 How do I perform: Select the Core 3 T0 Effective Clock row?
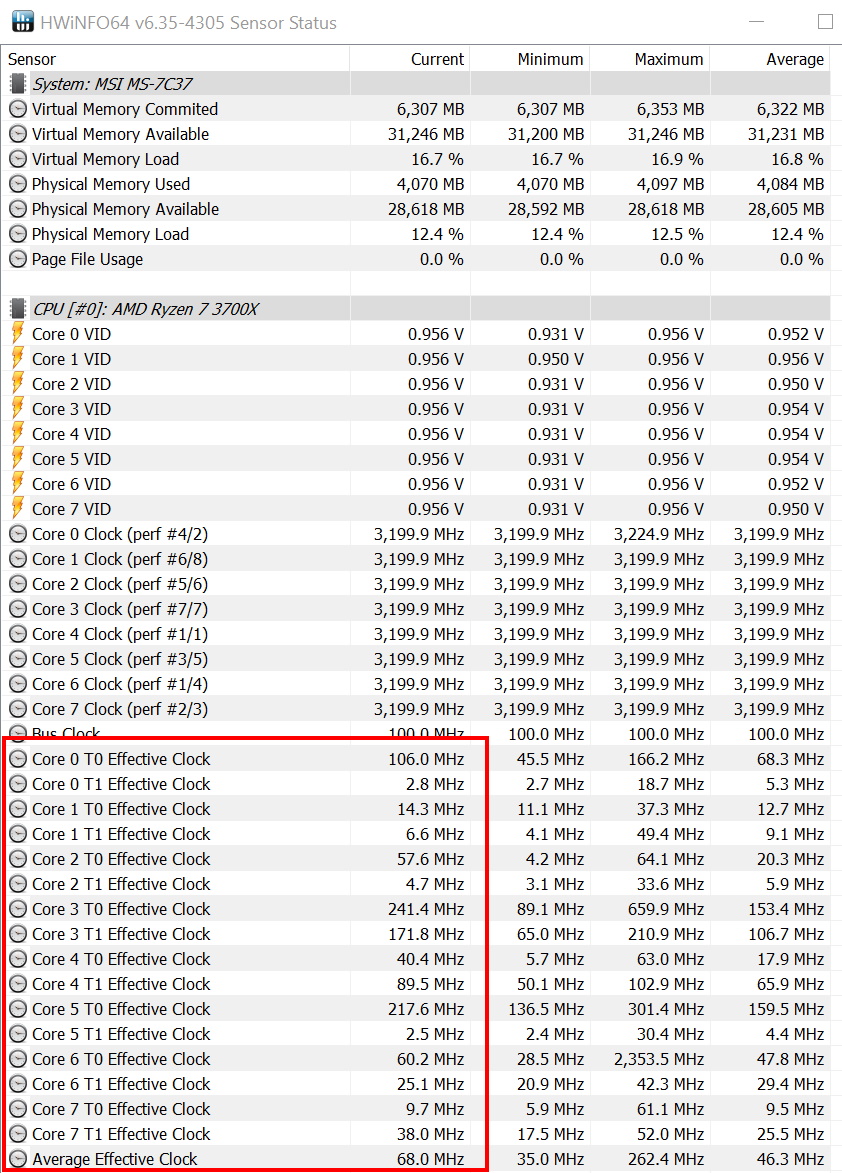click(416, 909)
